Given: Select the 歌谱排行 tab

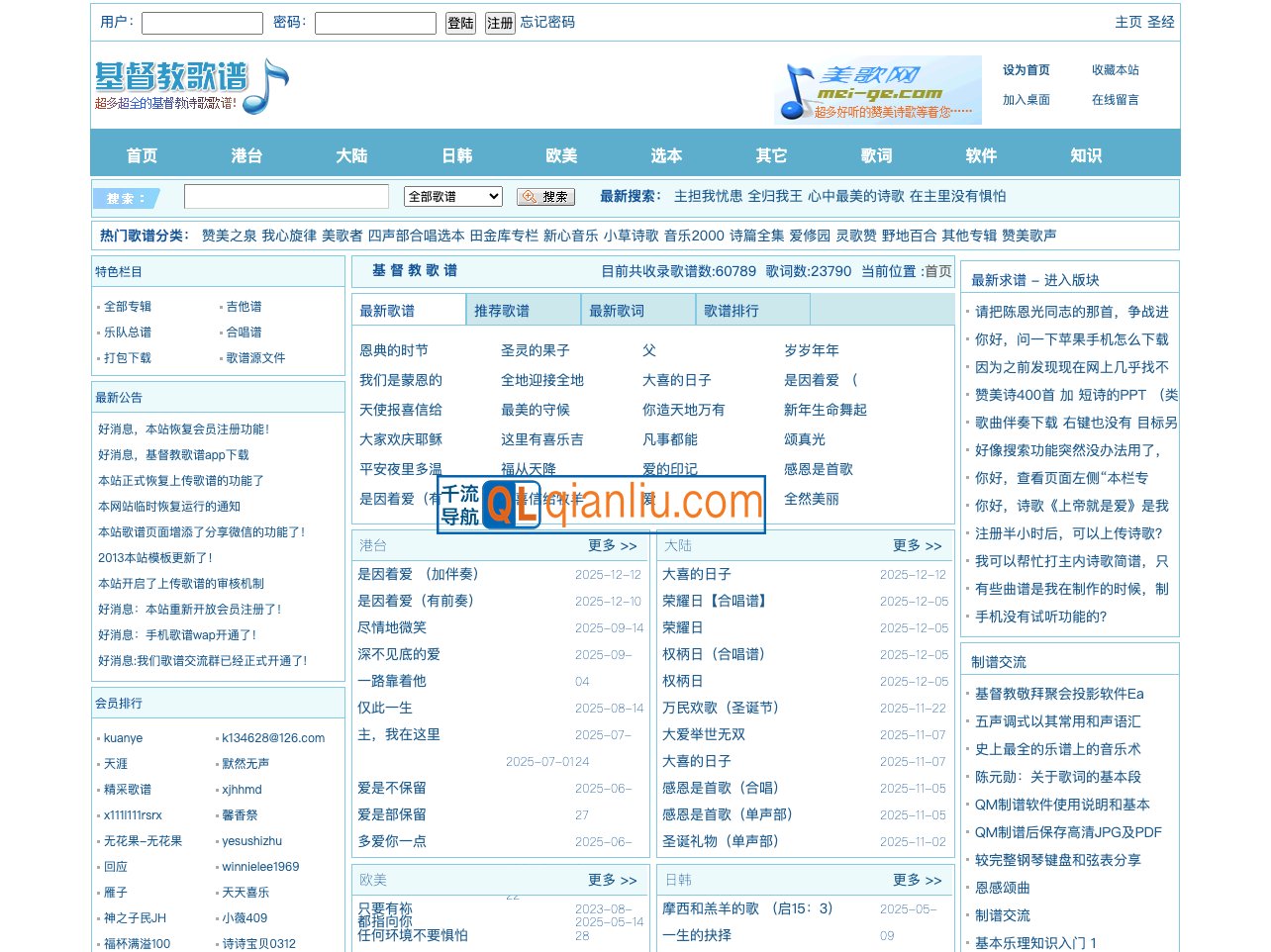Looking at the screenshot, I should click(732, 311).
